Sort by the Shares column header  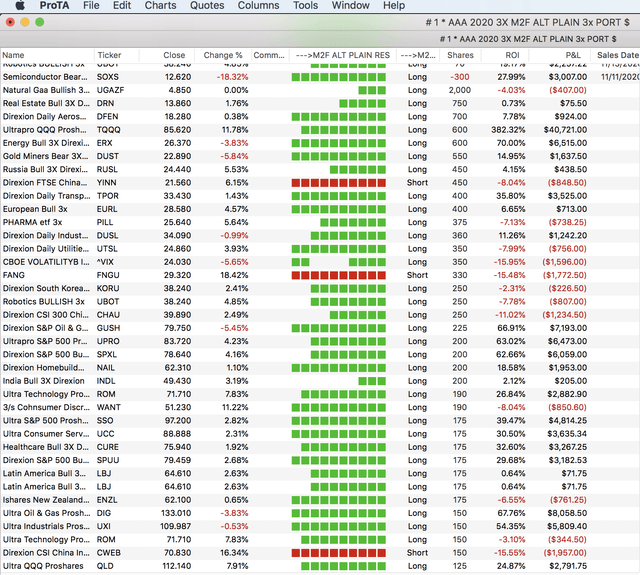click(460, 55)
